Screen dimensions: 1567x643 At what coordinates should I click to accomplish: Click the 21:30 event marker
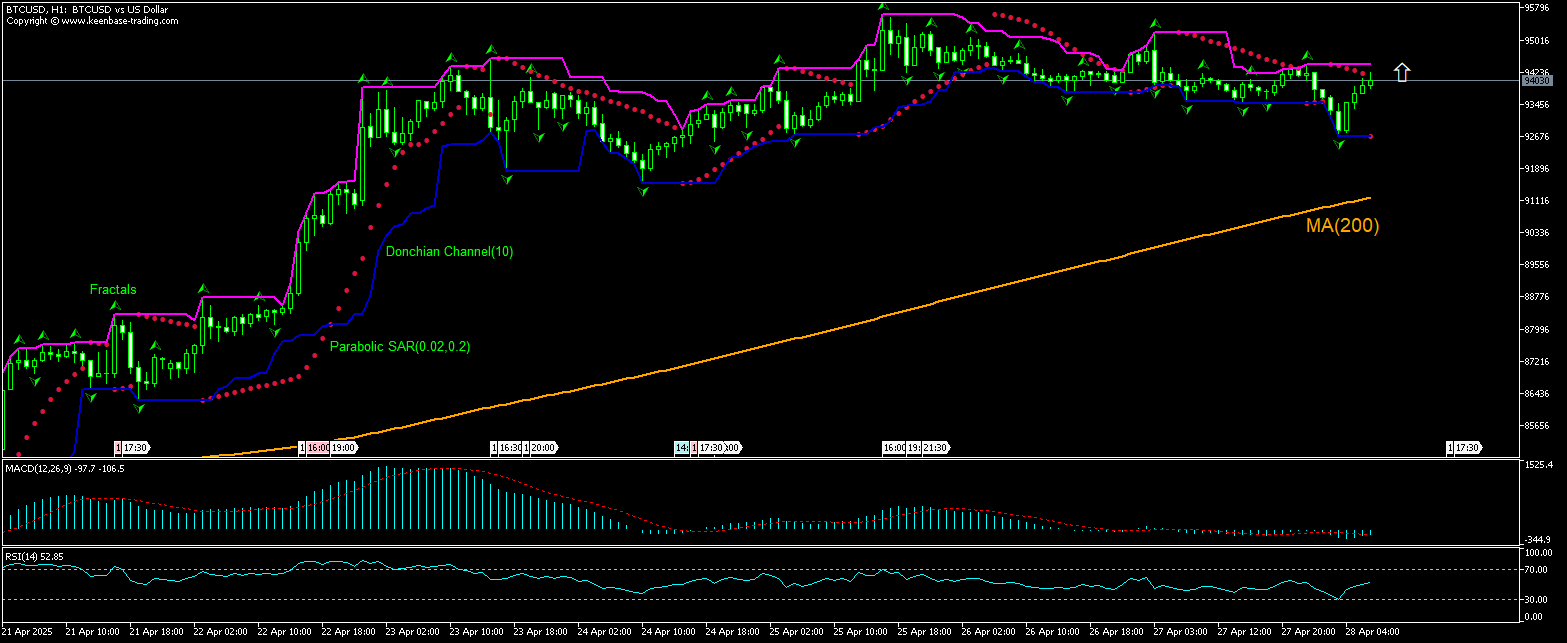click(x=936, y=448)
